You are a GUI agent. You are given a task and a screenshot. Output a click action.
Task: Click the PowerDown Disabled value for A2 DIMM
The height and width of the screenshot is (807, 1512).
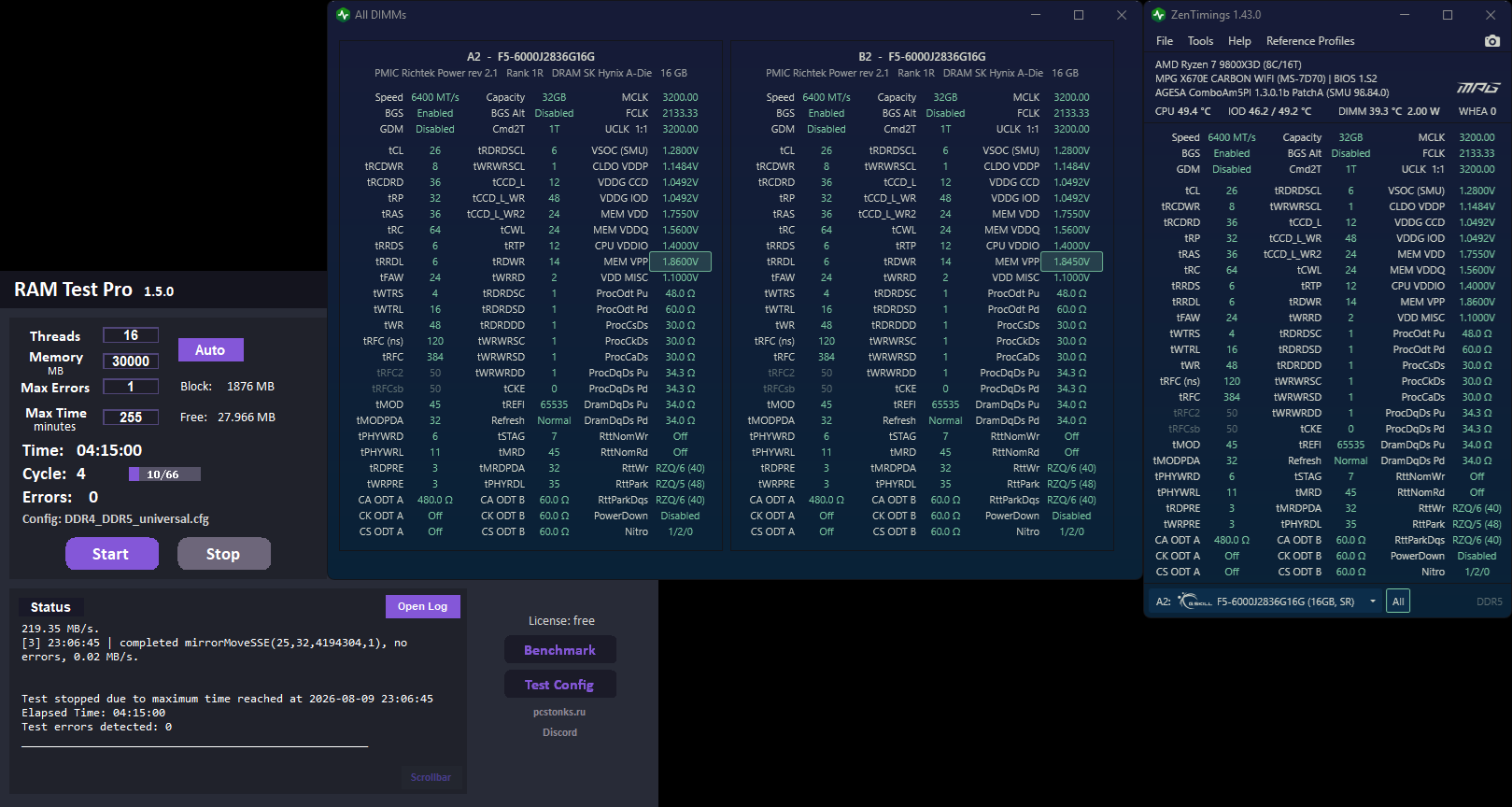click(680, 516)
